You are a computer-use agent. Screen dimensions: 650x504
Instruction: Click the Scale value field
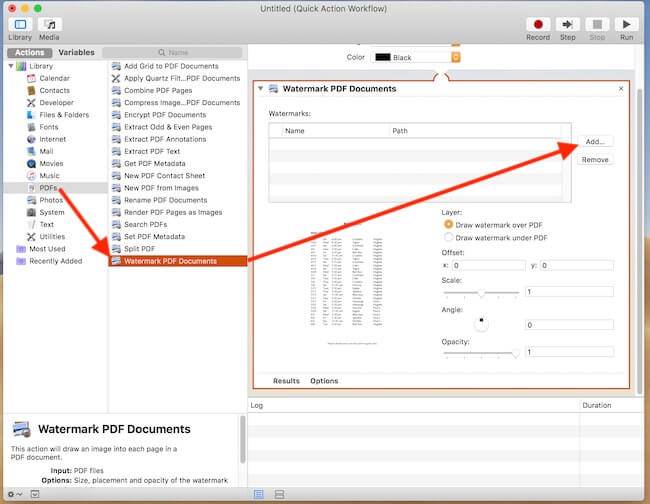pos(569,292)
